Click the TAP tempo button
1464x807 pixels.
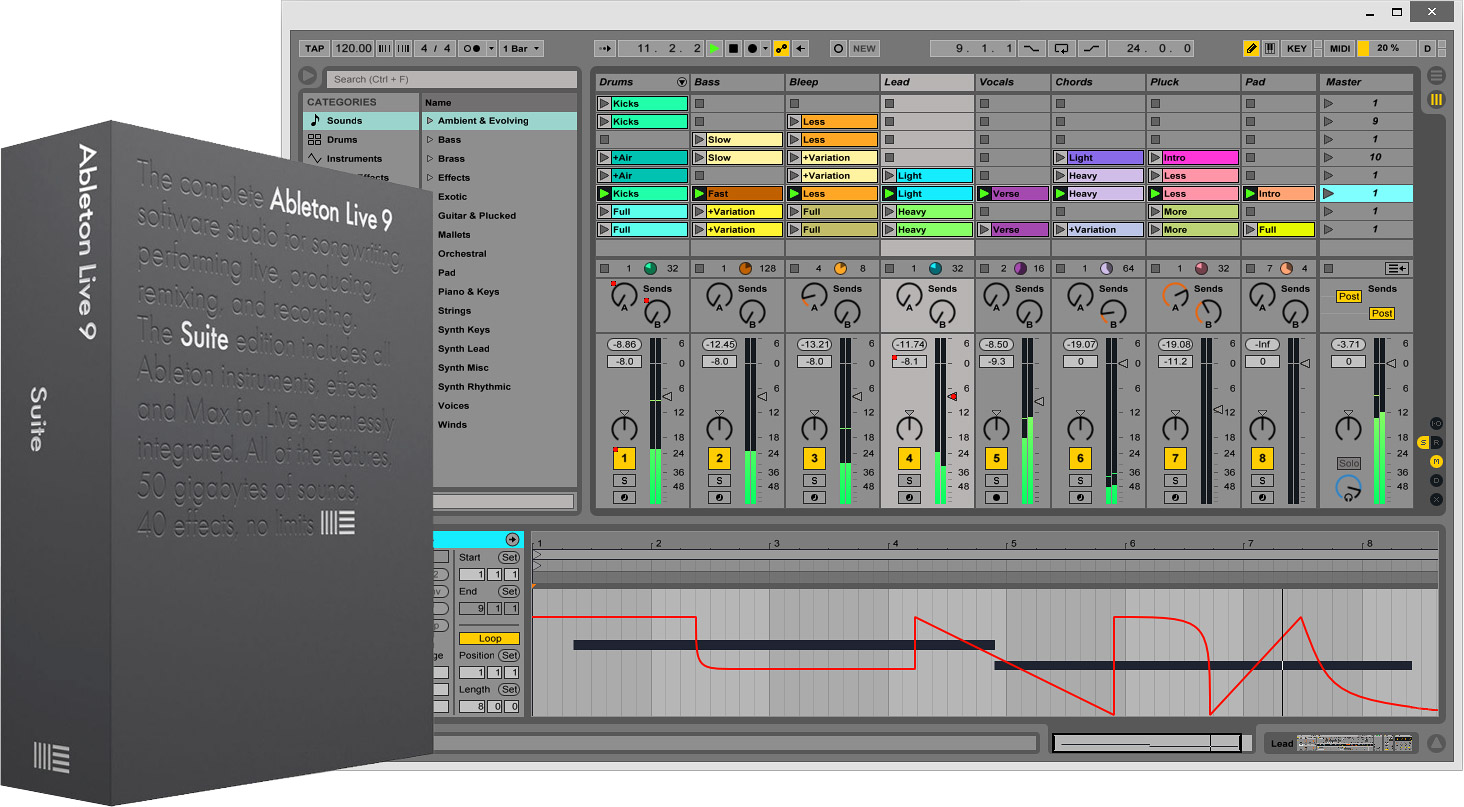click(x=315, y=48)
